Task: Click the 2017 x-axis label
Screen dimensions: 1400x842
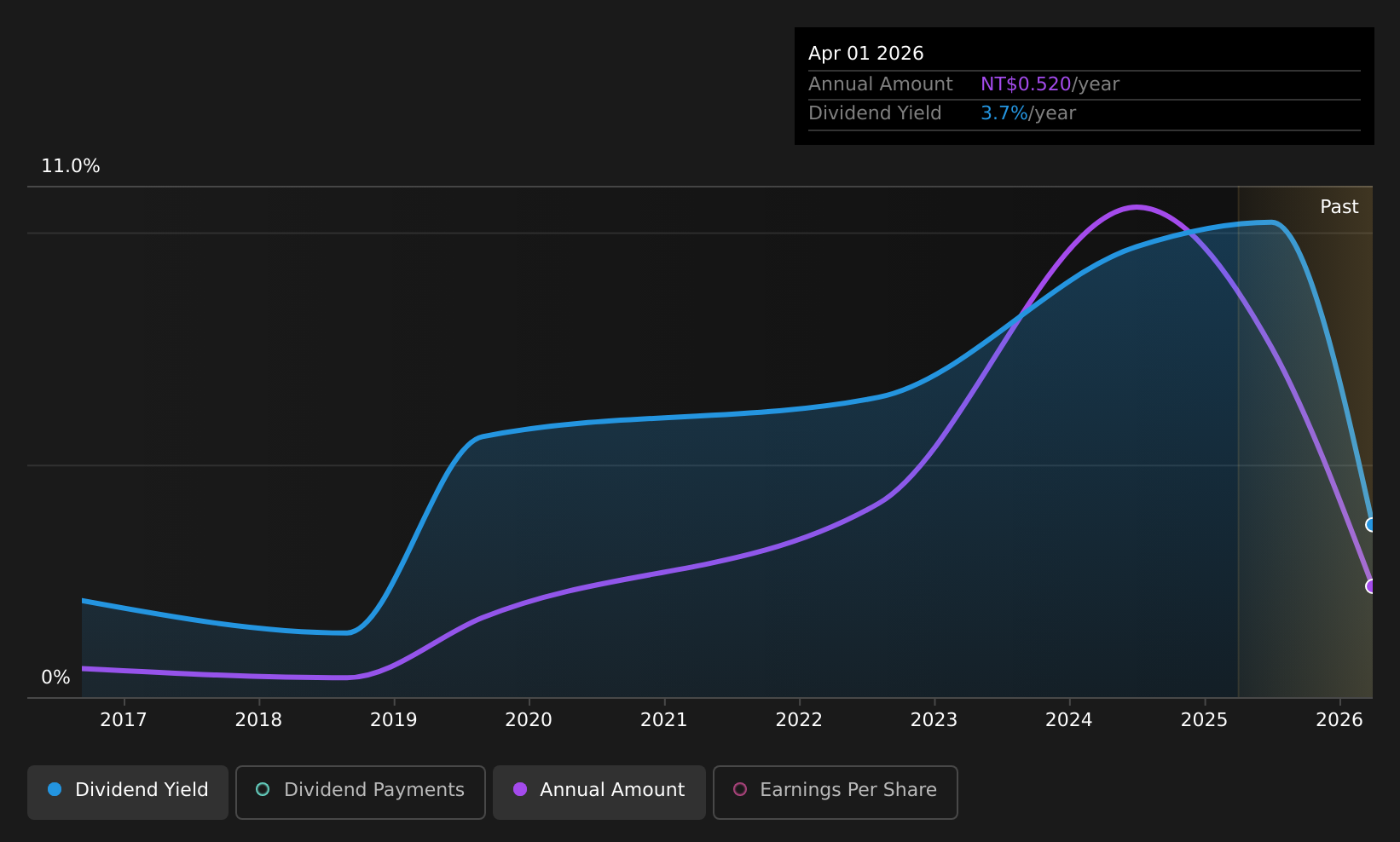Action: pyautogui.click(x=124, y=720)
